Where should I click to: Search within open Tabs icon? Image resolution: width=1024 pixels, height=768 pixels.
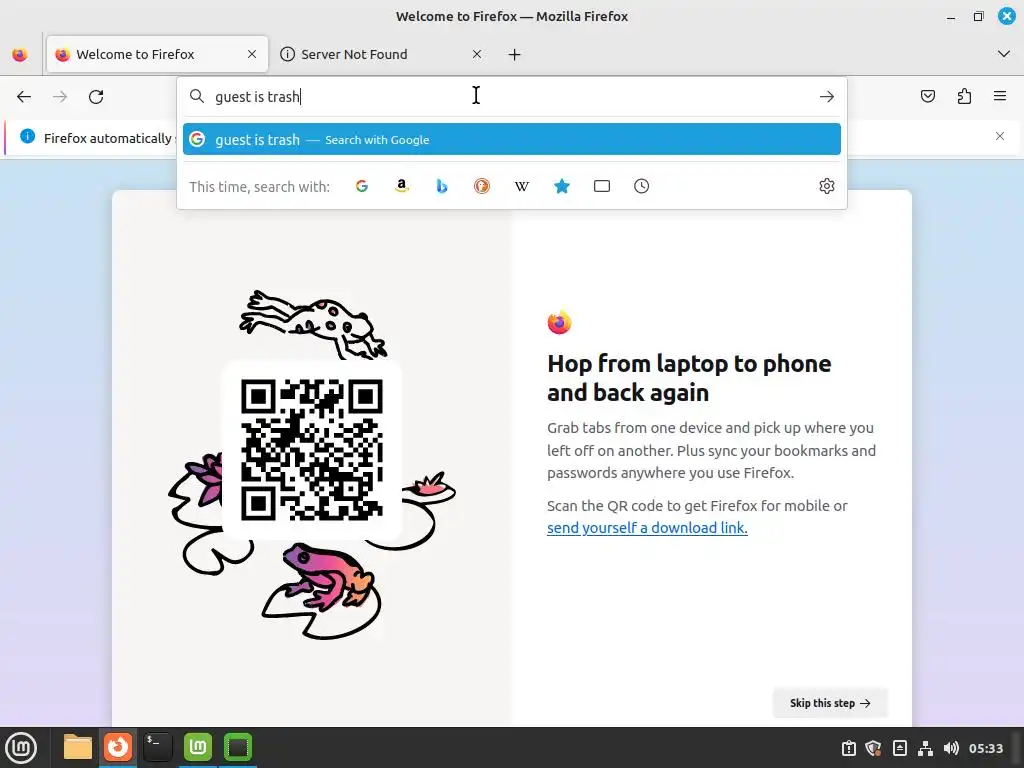point(601,186)
